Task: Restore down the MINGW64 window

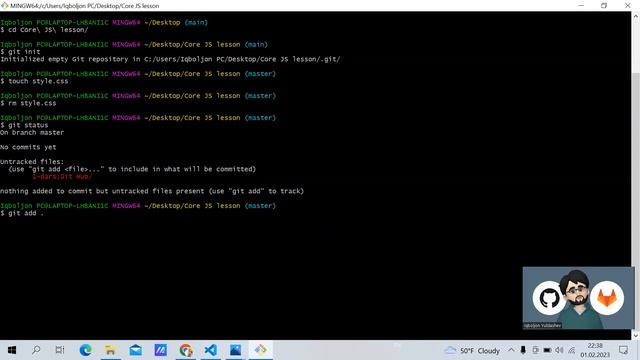Action: 604,6
